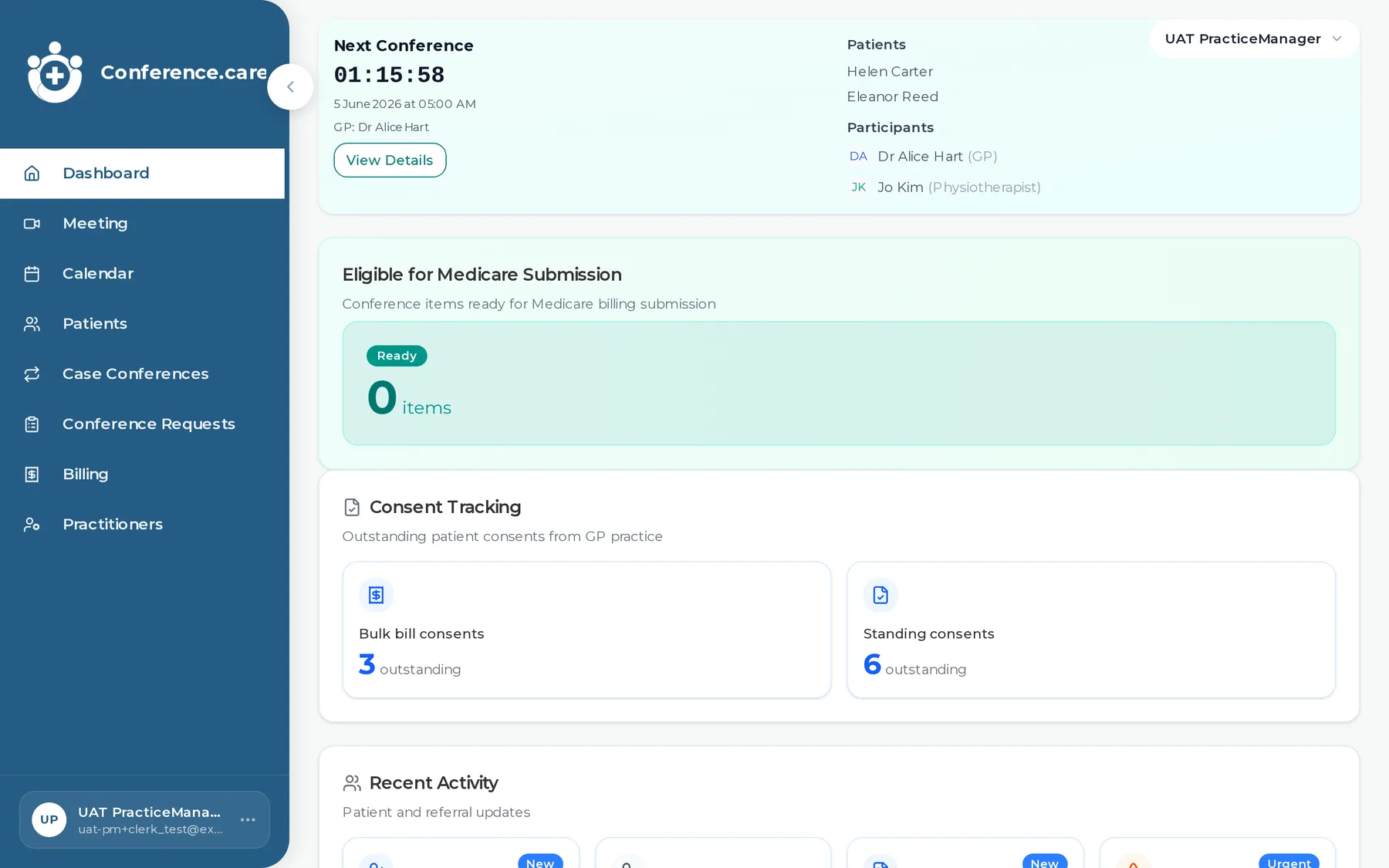The width and height of the screenshot is (1389, 868).
Task: Click patient name Helen Carter
Action: 890,72
